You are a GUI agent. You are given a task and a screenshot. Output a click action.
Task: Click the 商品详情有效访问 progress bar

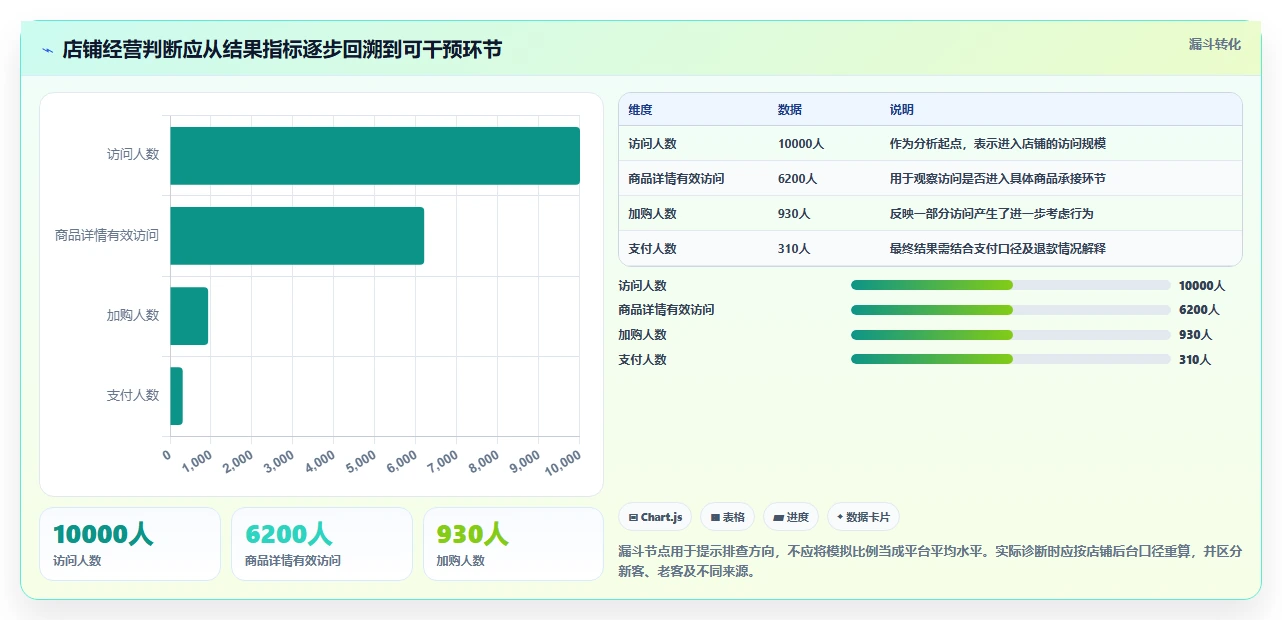point(1010,310)
